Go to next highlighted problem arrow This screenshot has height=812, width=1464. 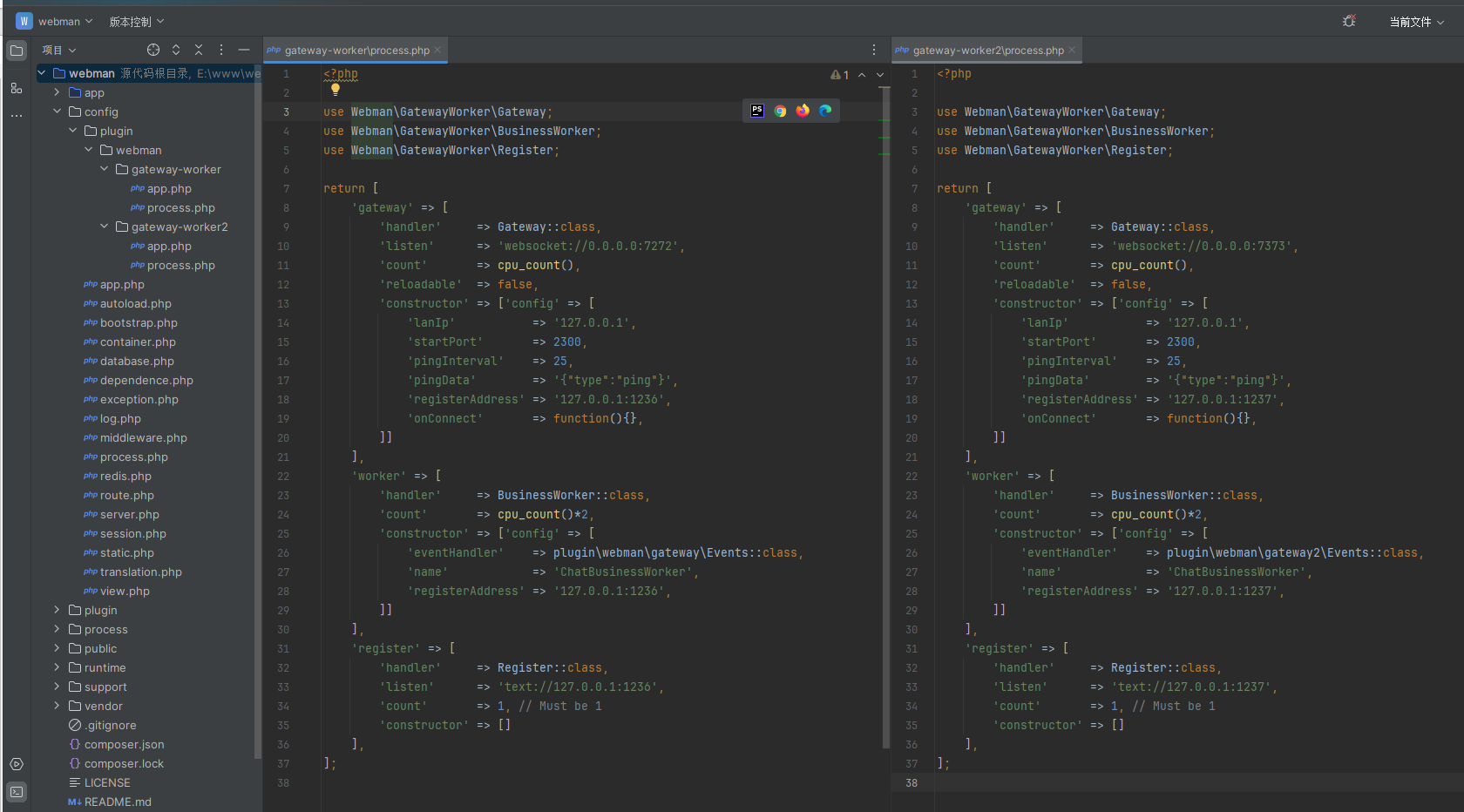tap(880, 75)
